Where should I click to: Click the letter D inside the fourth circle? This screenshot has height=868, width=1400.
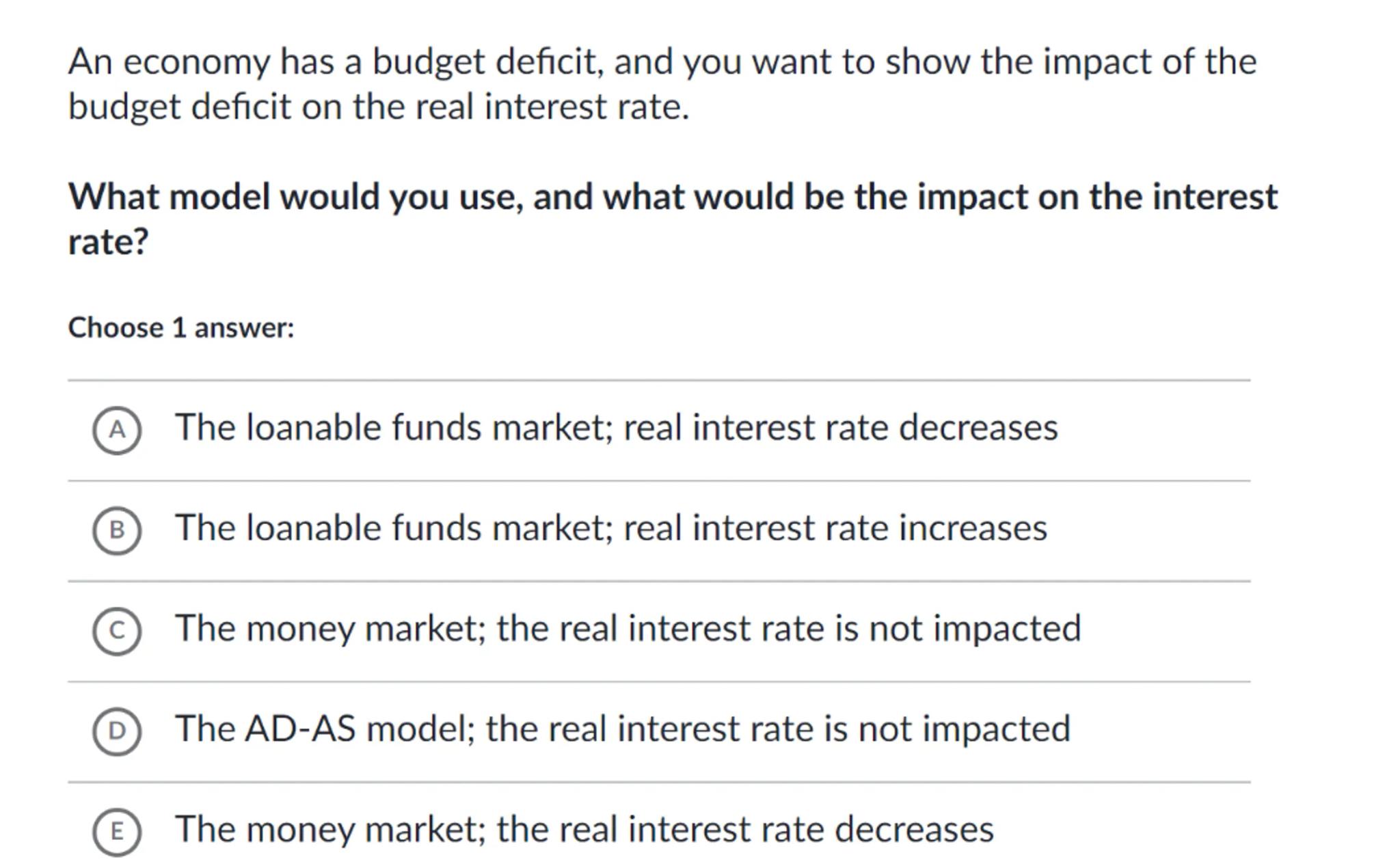[117, 731]
